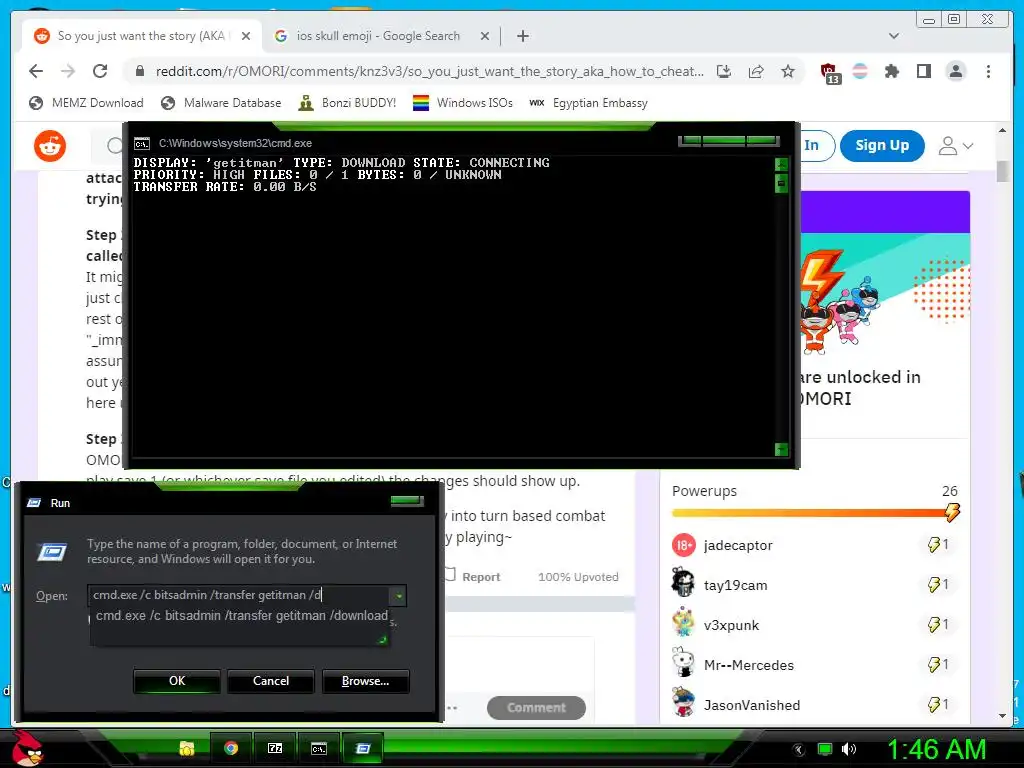Reload the Reddit page
The width and height of the screenshot is (1024, 768).
[x=100, y=71]
